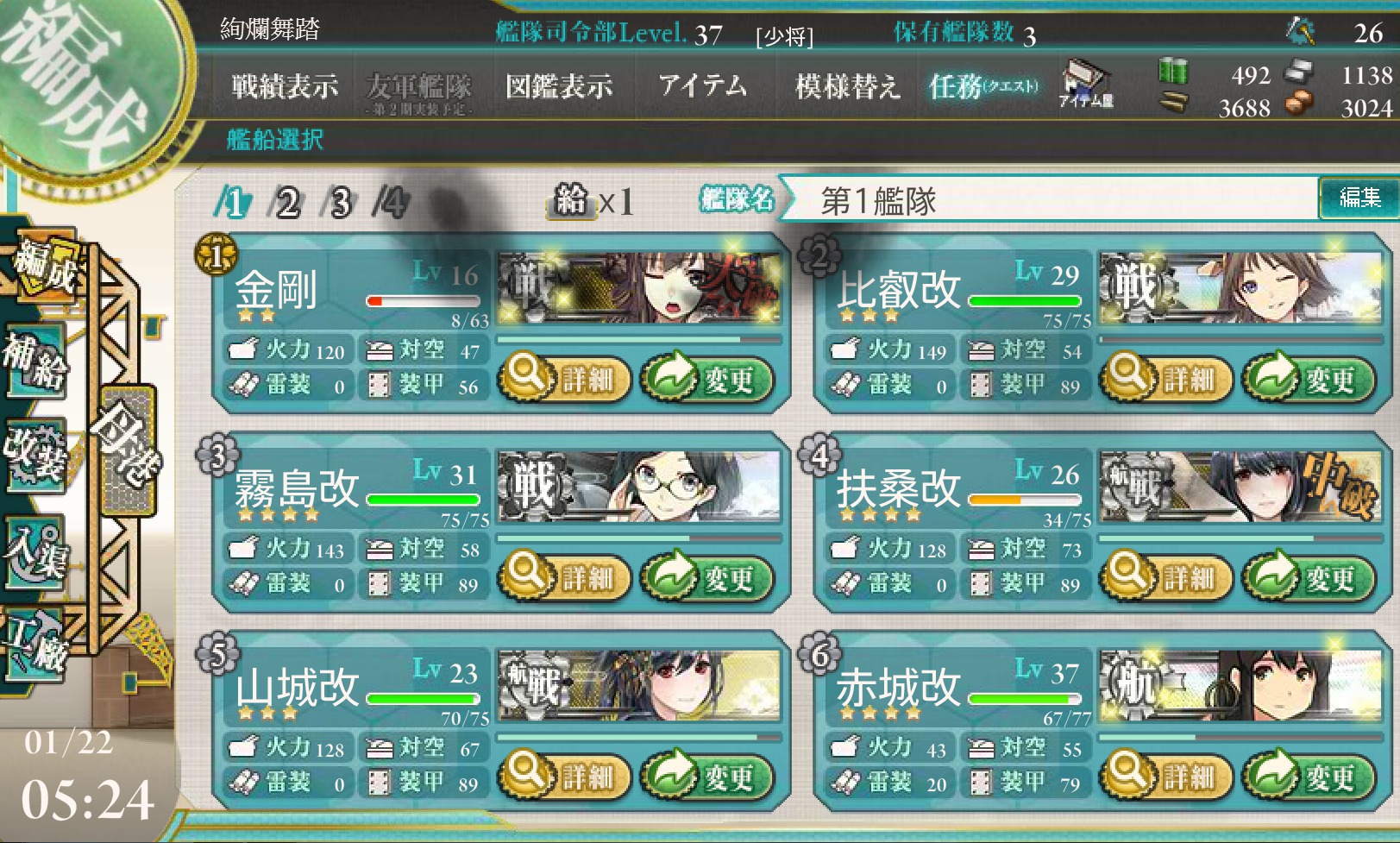Screen dimensions: 1400x843
Task: Open the 編成 sidebar icon
Action: (x=45, y=267)
